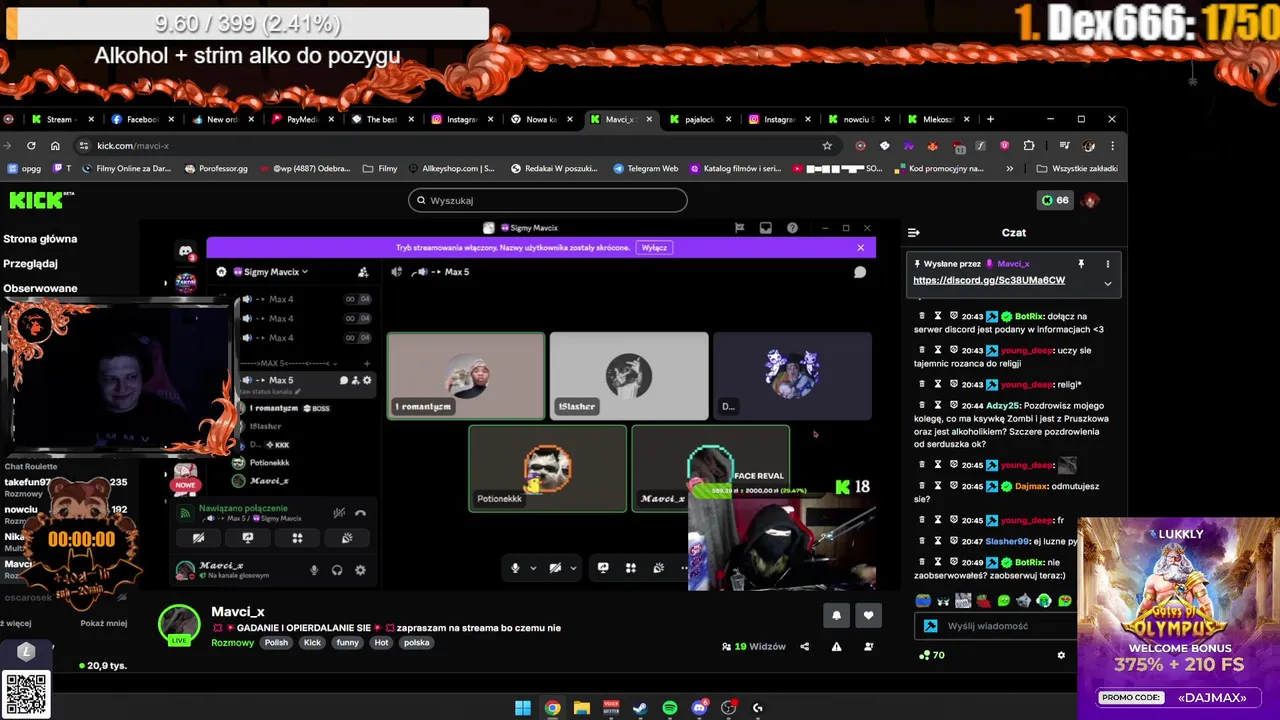
Task: Expand pinned message chevron
Action: (1107, 283)
